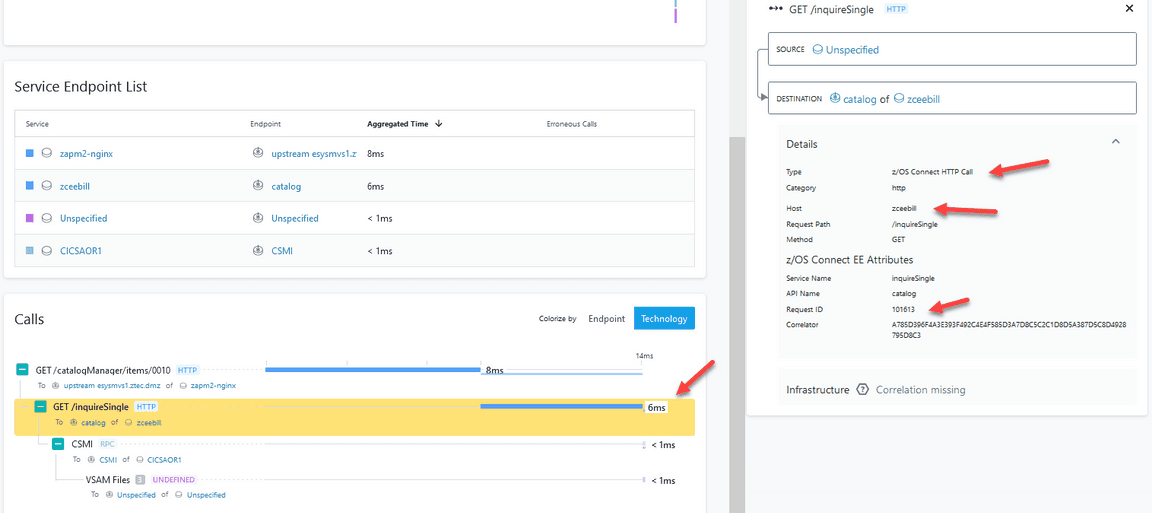This screenshot has width=1152, height=513.
Task: Click the Service column header
Action: pos(37,124)
